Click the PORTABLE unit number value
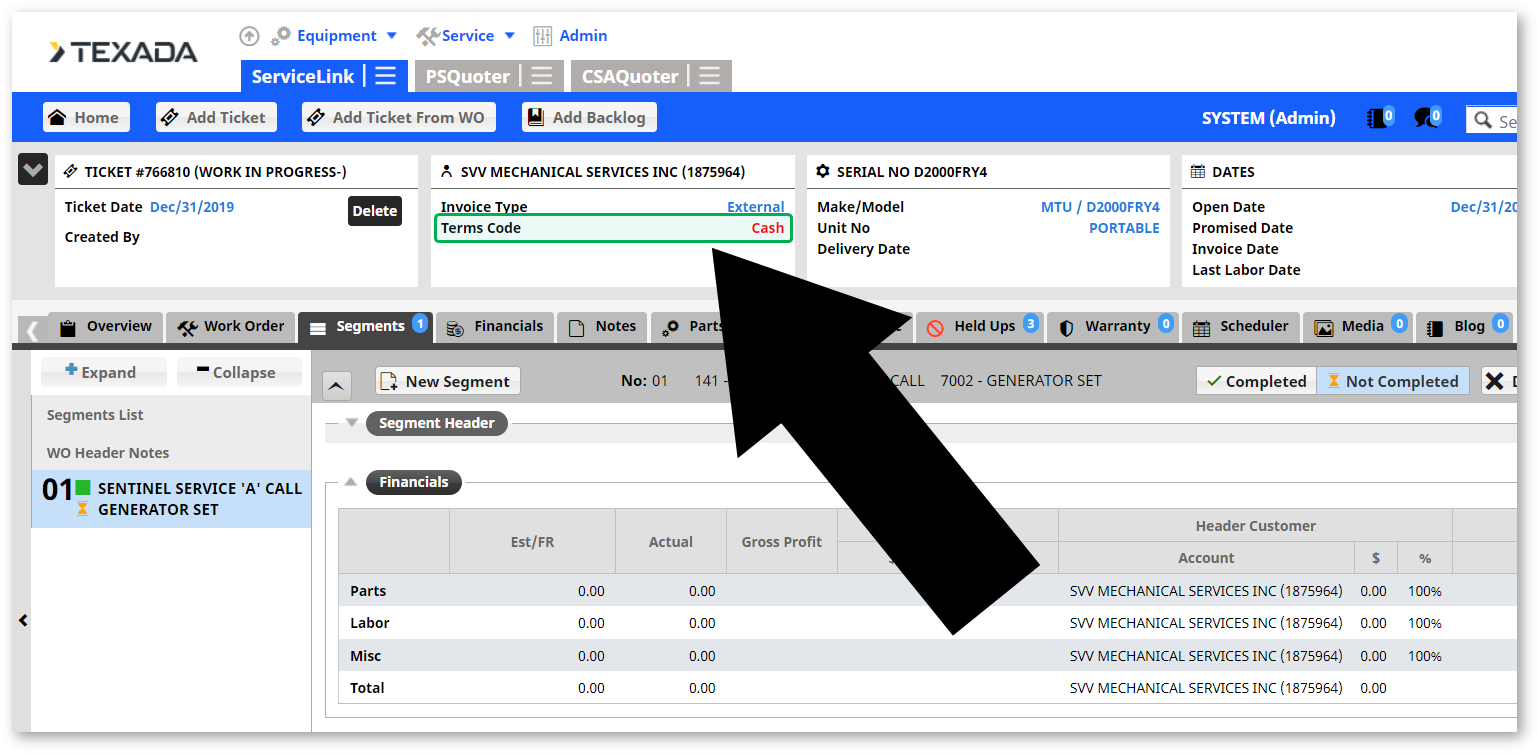 click(x=1124, y=228)
